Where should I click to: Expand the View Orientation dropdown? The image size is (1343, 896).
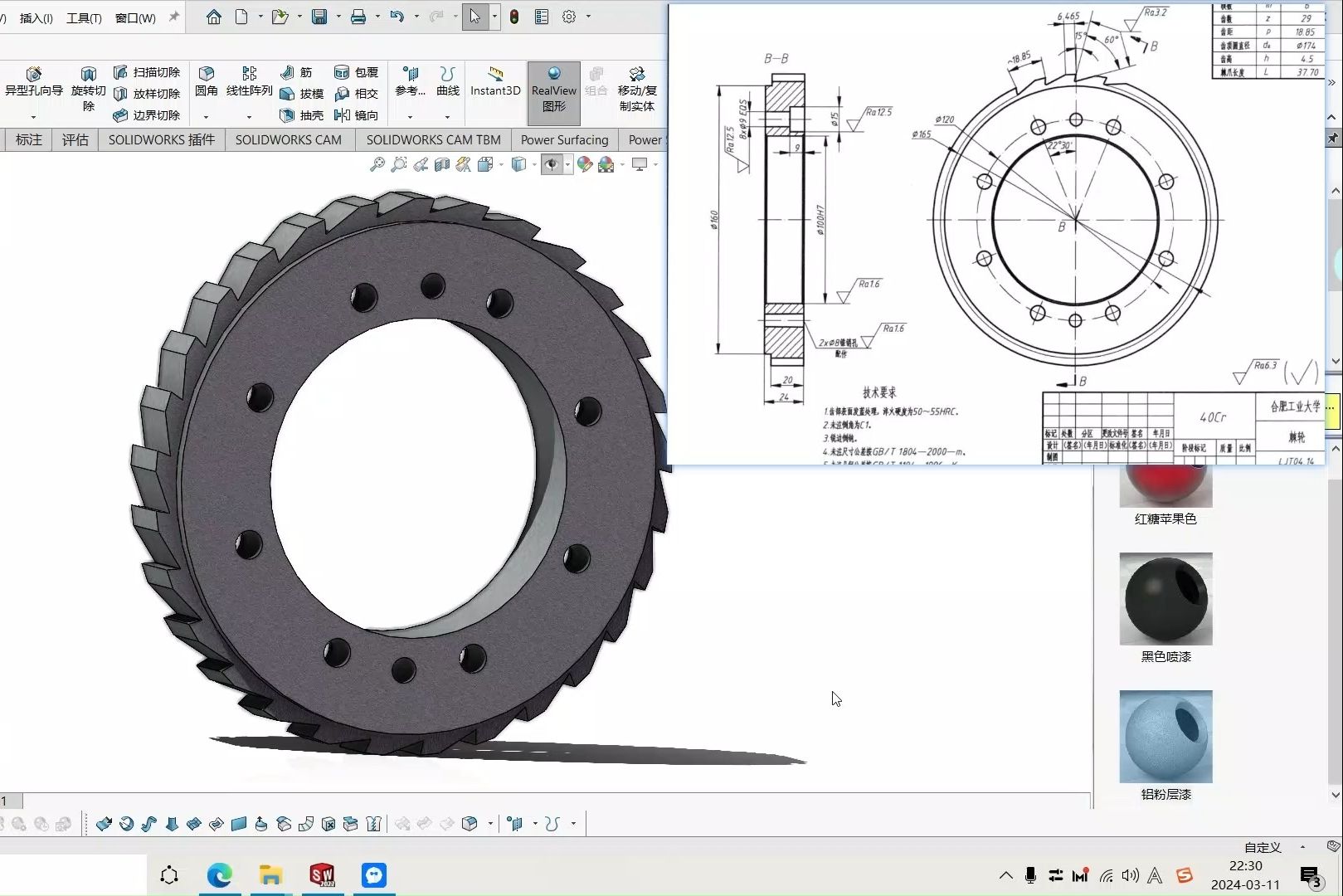501,164
